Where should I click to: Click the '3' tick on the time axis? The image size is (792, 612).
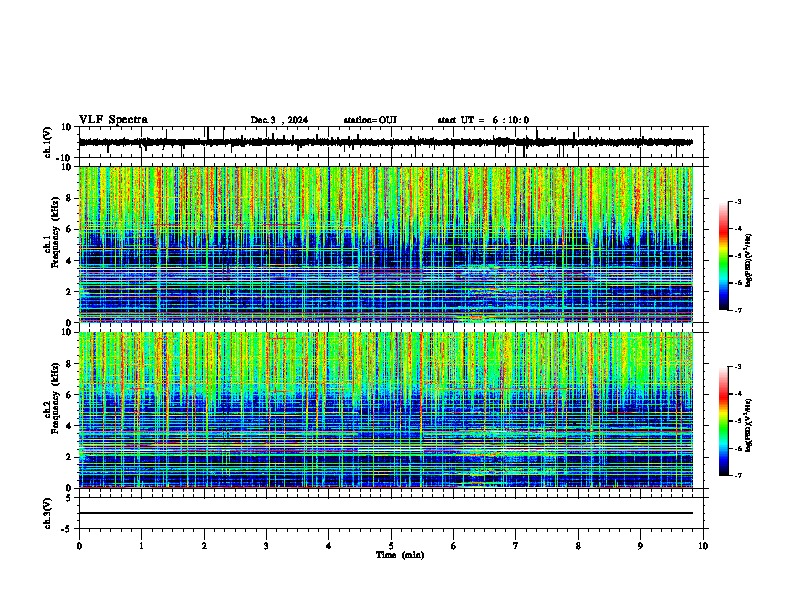[266, 546]
